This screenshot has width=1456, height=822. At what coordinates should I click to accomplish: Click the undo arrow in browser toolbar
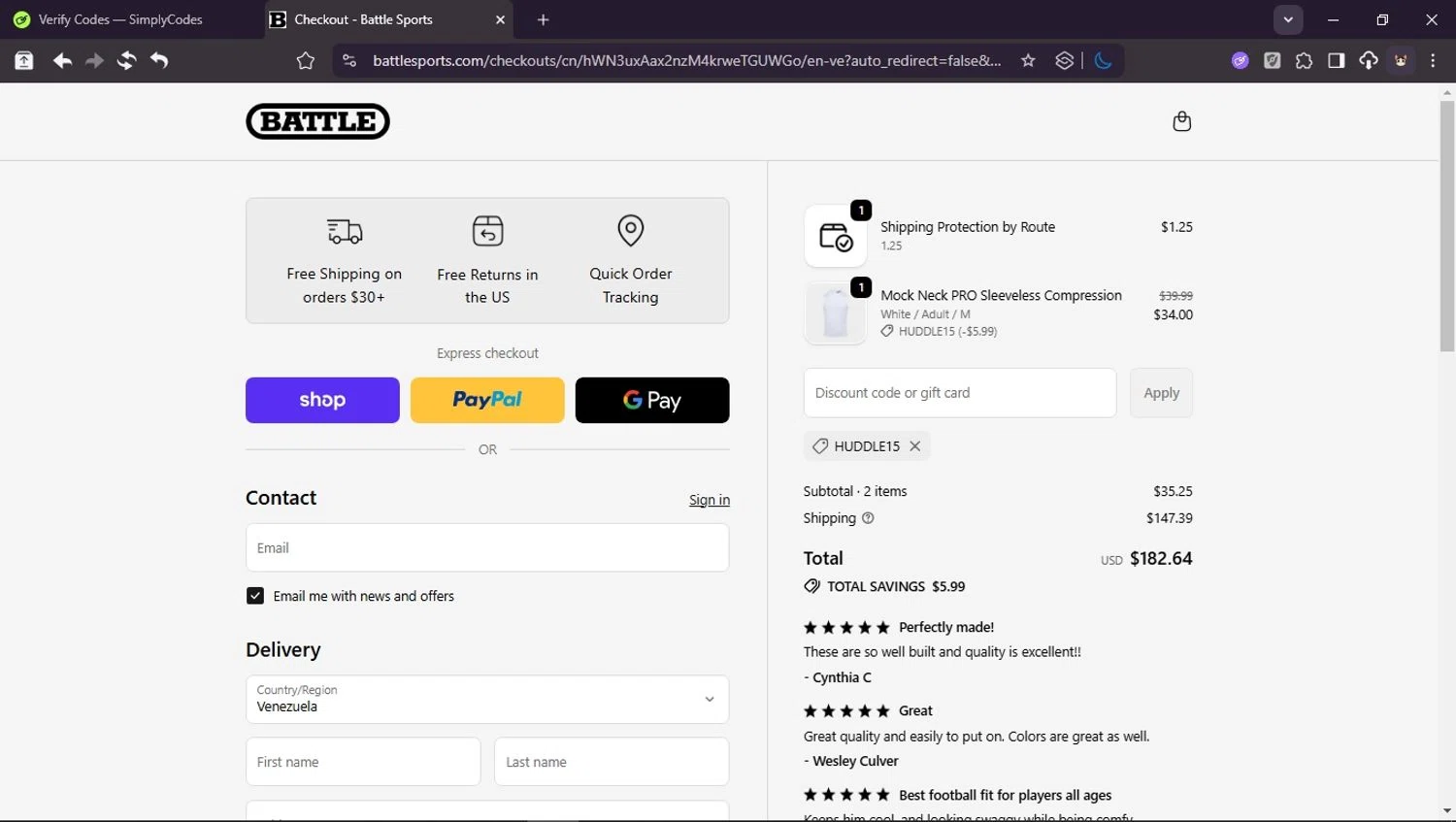(x=159, y=61)
